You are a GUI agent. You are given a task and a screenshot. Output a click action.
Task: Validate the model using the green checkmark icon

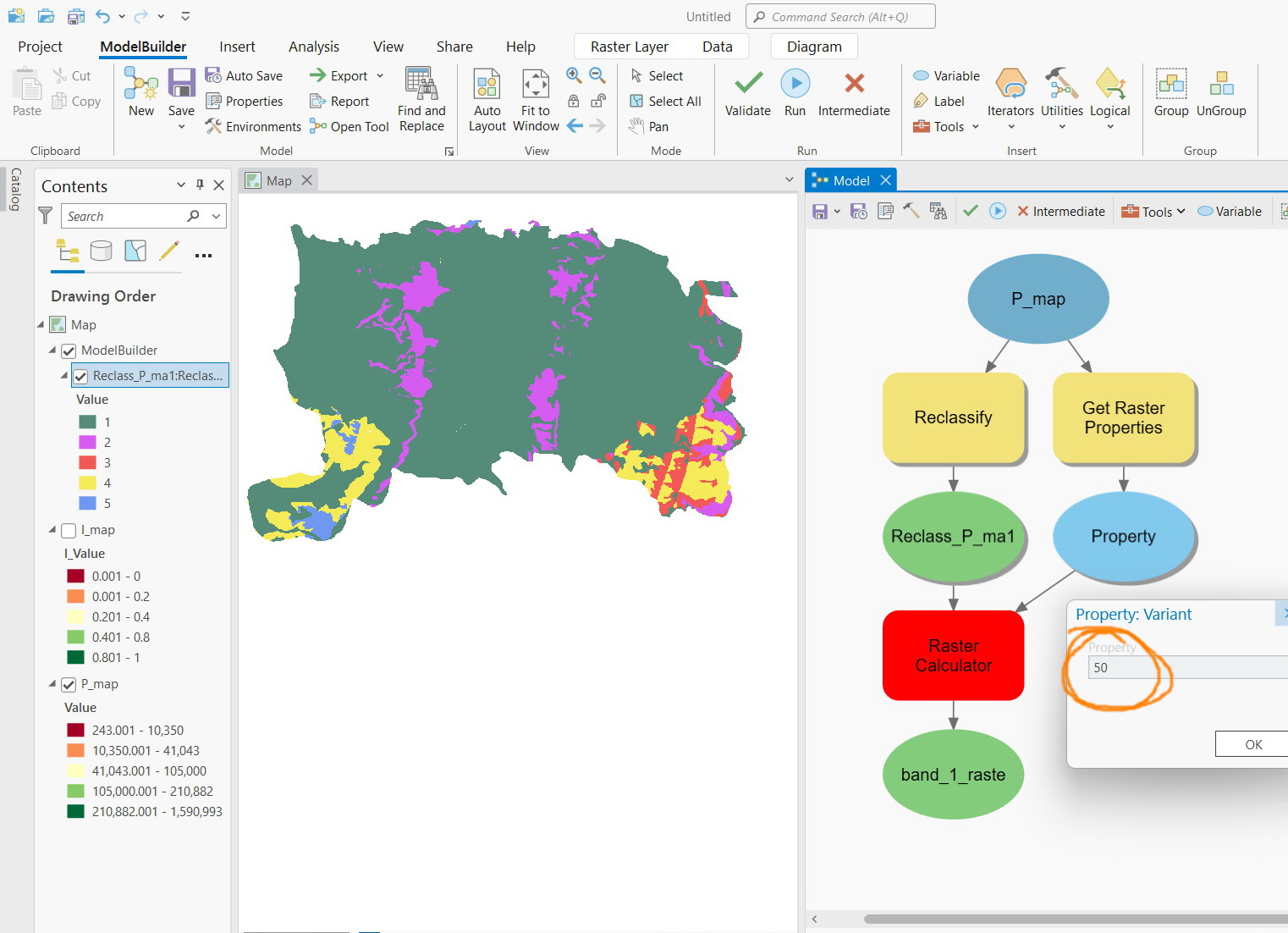coord(747,84)
